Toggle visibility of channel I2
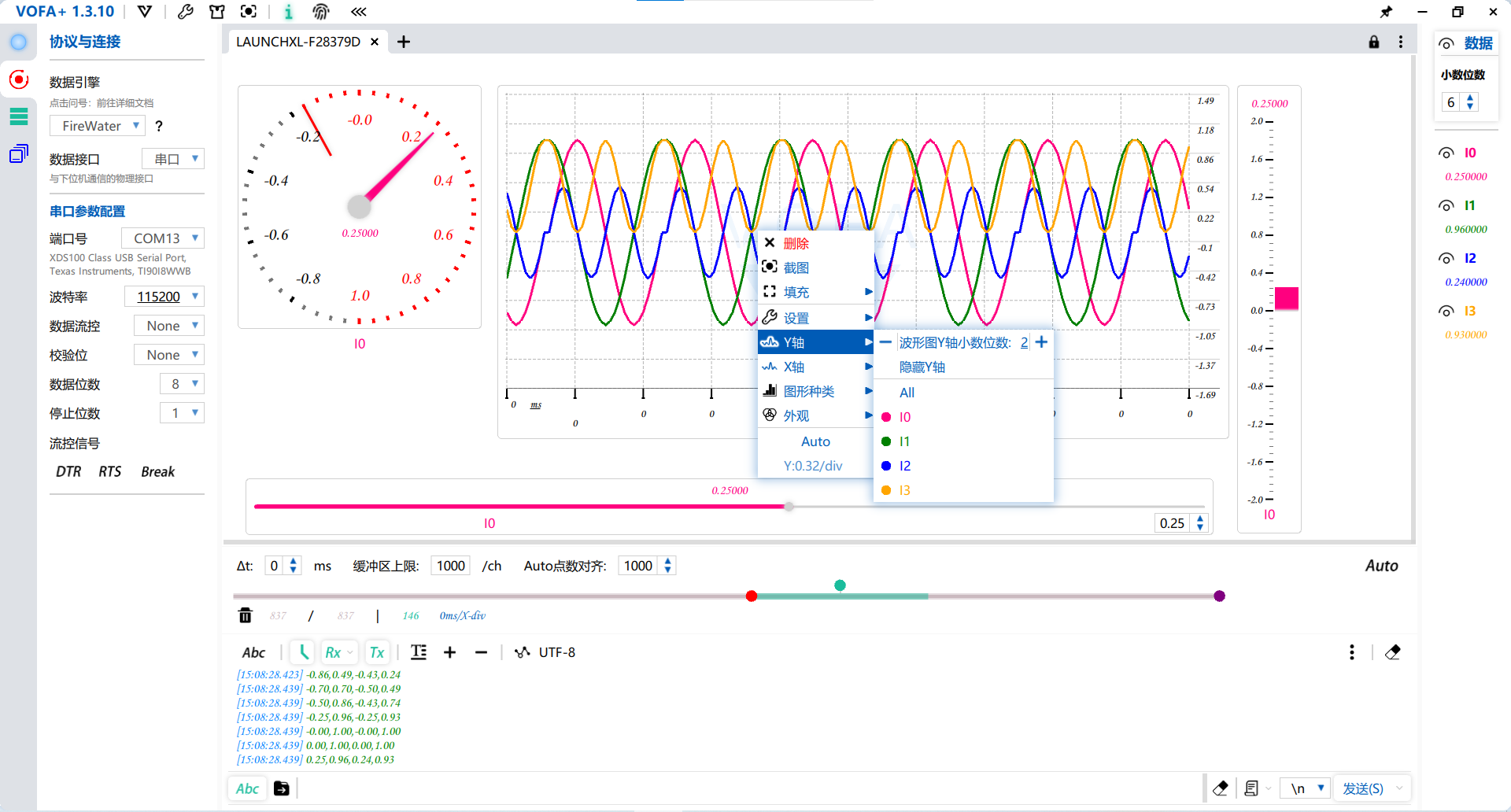This screenshot has height=812, width=1511. tap(1446, 259)
